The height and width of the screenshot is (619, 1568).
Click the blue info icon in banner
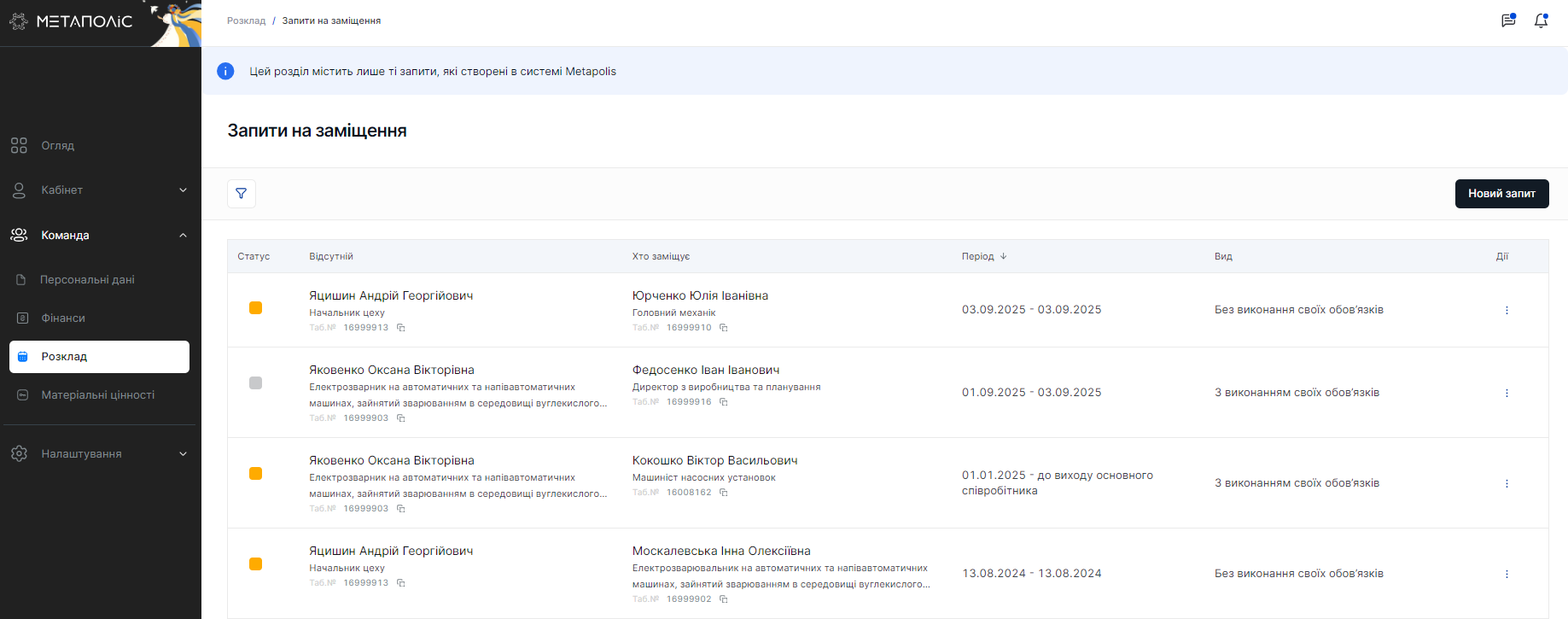pos(225,71)
